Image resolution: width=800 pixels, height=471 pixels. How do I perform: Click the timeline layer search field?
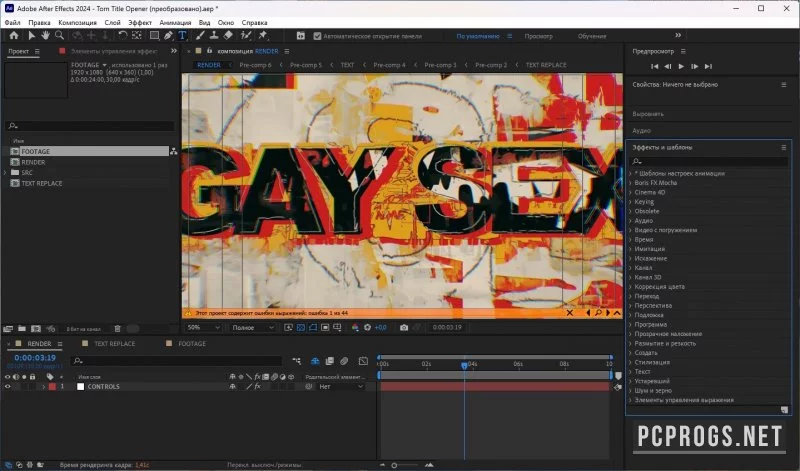tap(177, 361)
